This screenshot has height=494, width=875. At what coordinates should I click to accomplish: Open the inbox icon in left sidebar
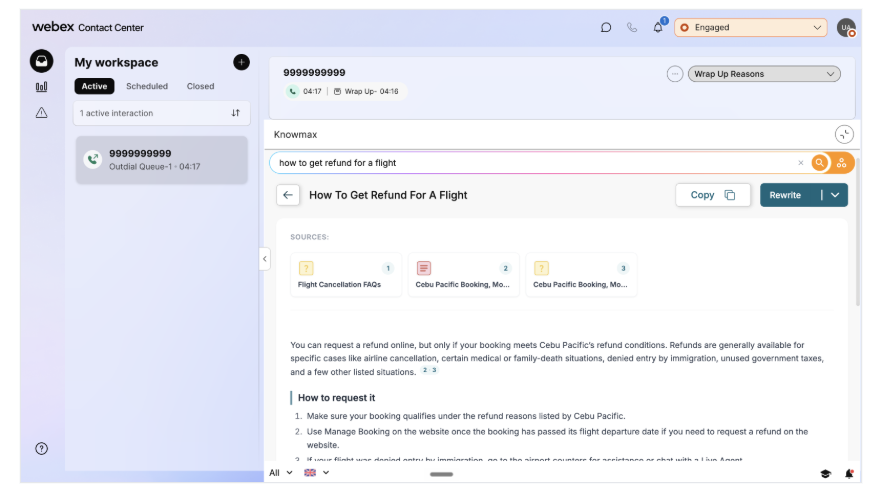coord(41,61)
